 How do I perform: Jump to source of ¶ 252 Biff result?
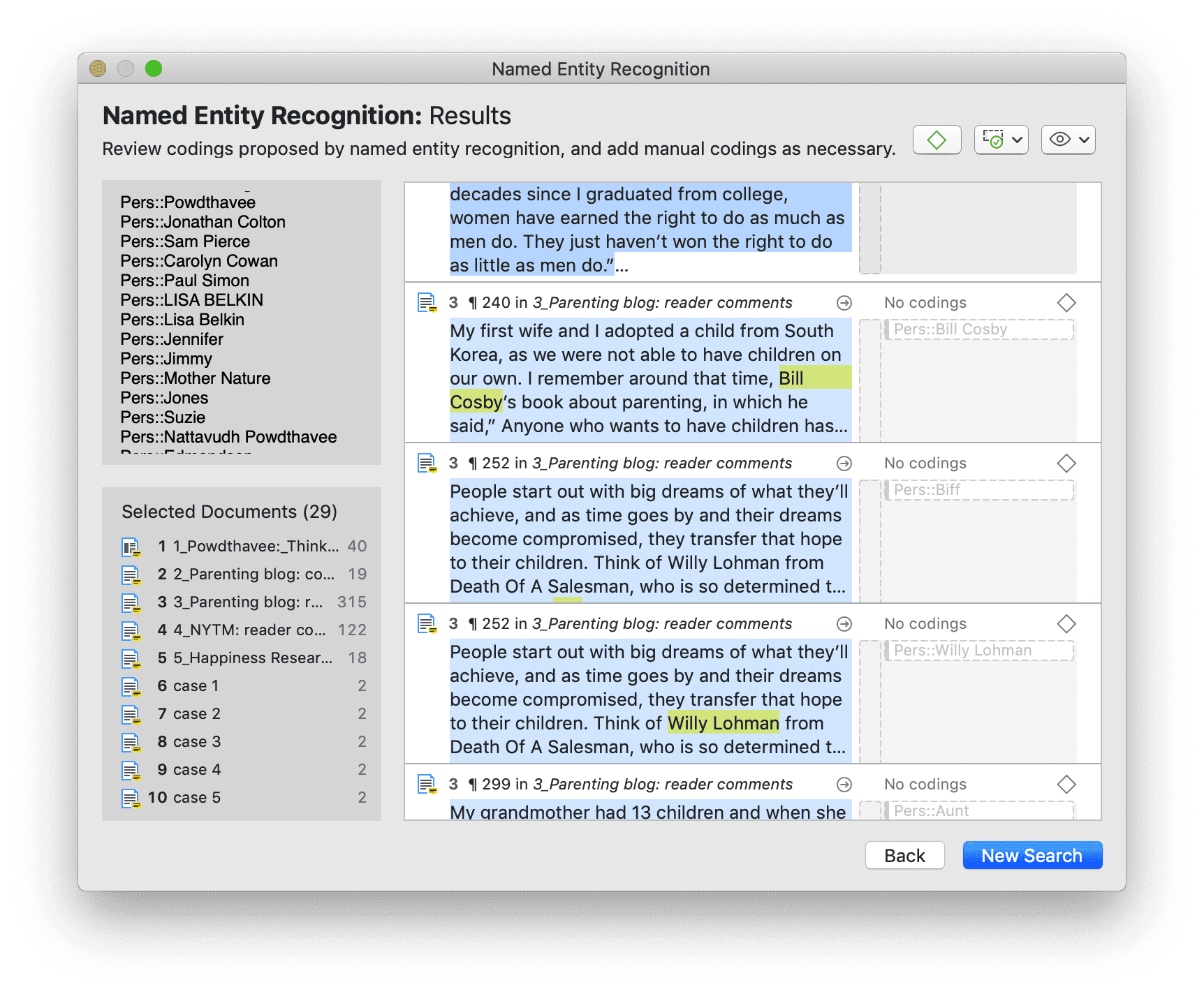click(844, 463)
